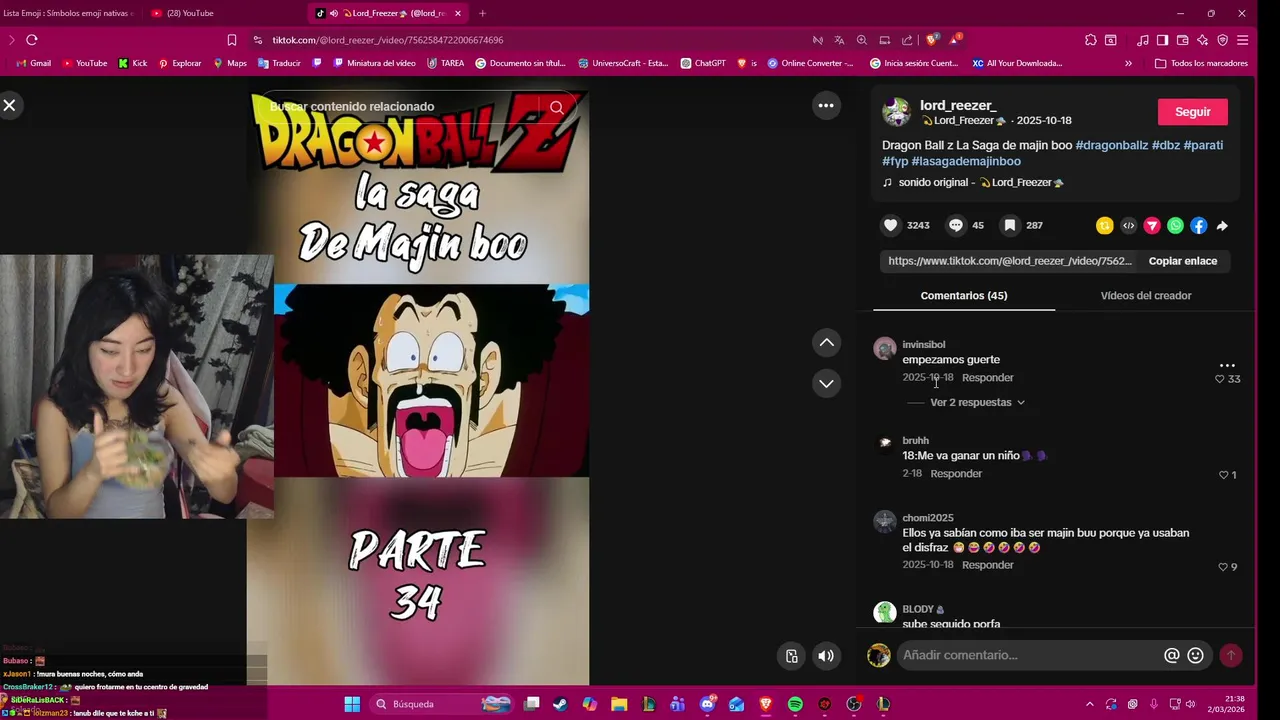This screenshot has width=1280, height=720.
Task: Open the #lasagademajinboo hashtag
Action: (x=966, y=161)
